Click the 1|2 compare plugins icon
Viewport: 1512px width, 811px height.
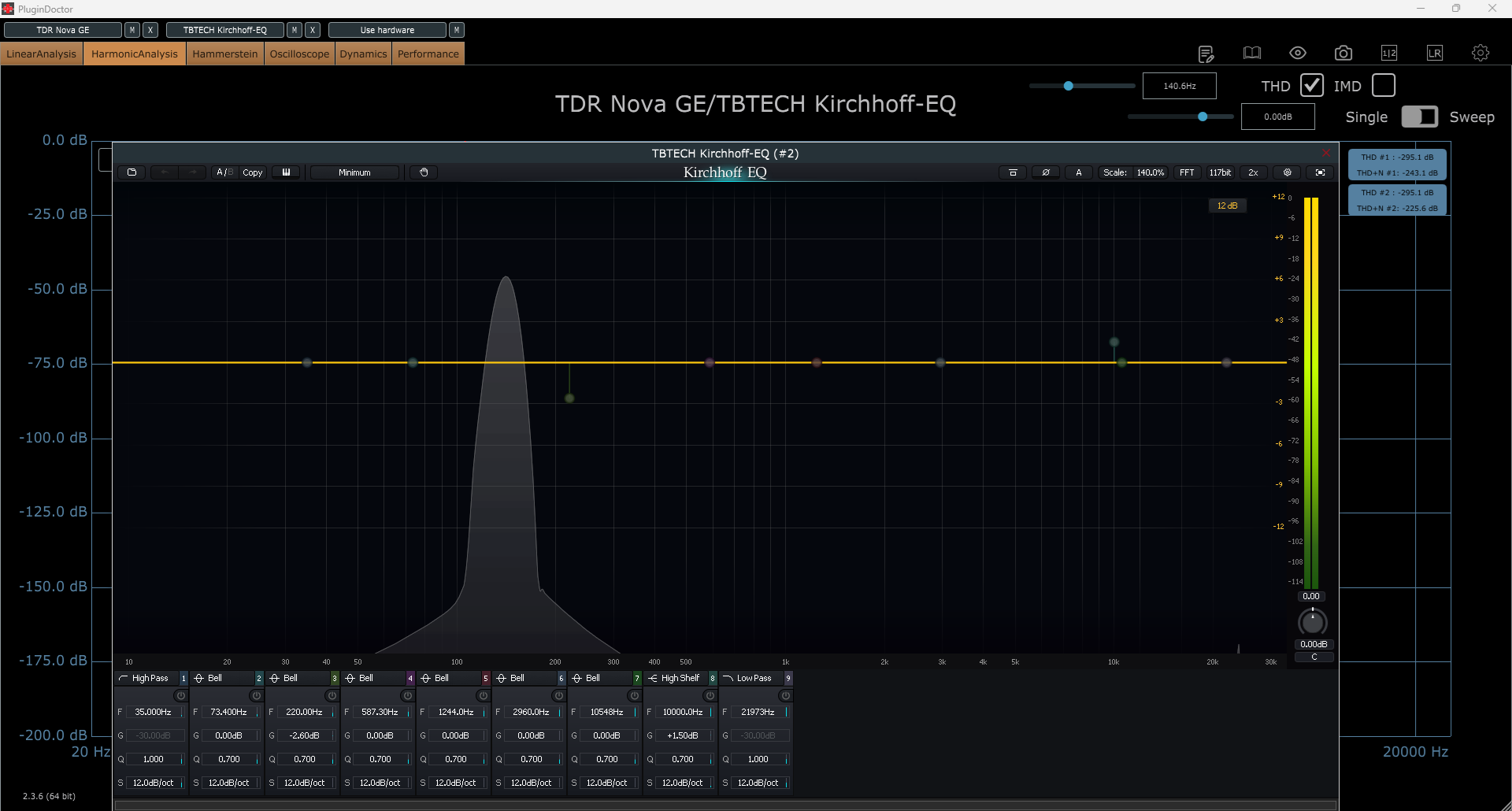tap(1389, 53)
